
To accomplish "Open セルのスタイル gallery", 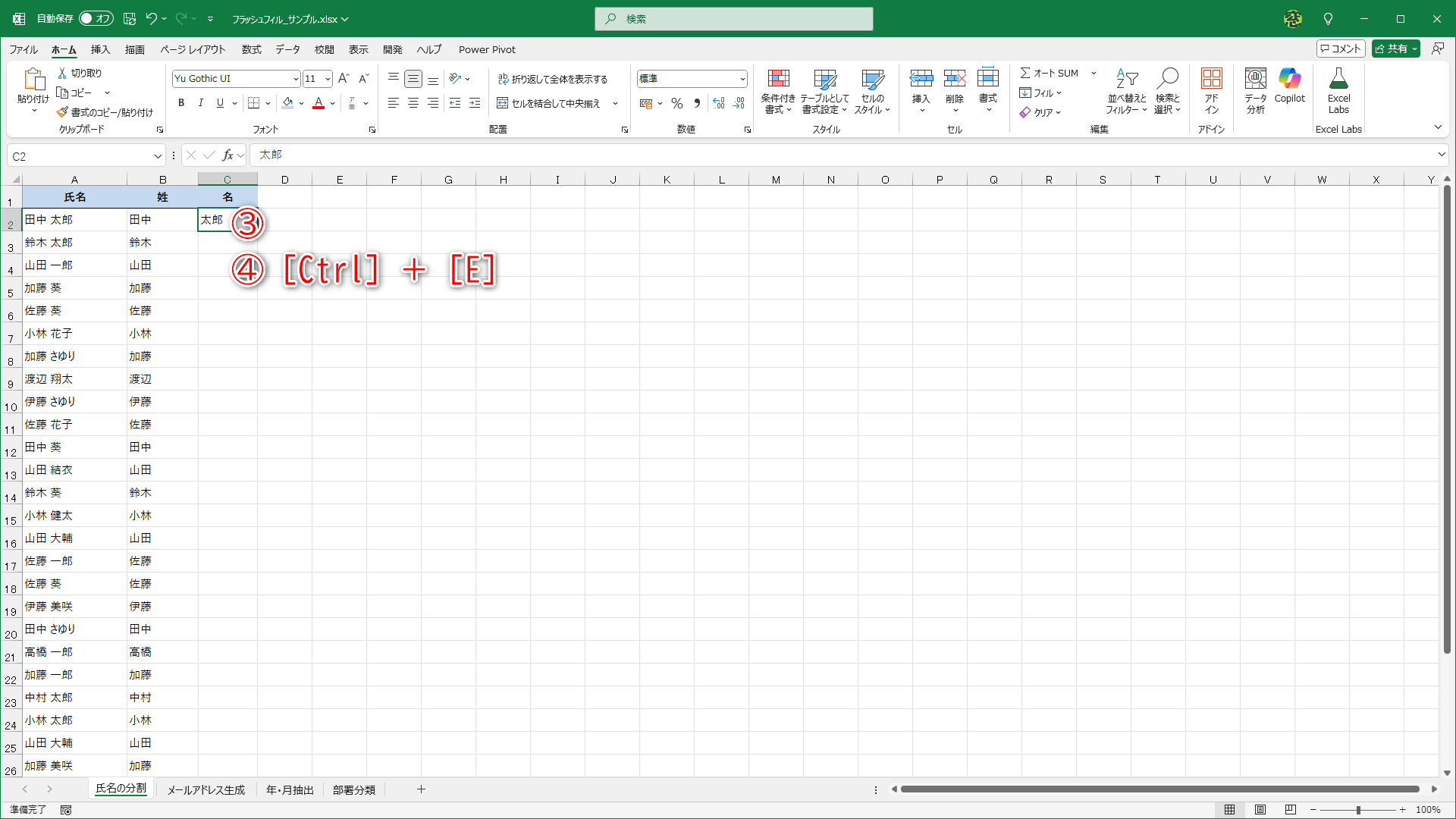I will tap(873, 91).
